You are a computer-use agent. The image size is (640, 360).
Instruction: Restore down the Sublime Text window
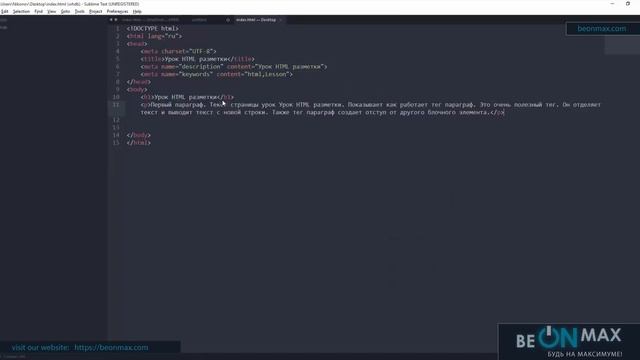628,4
